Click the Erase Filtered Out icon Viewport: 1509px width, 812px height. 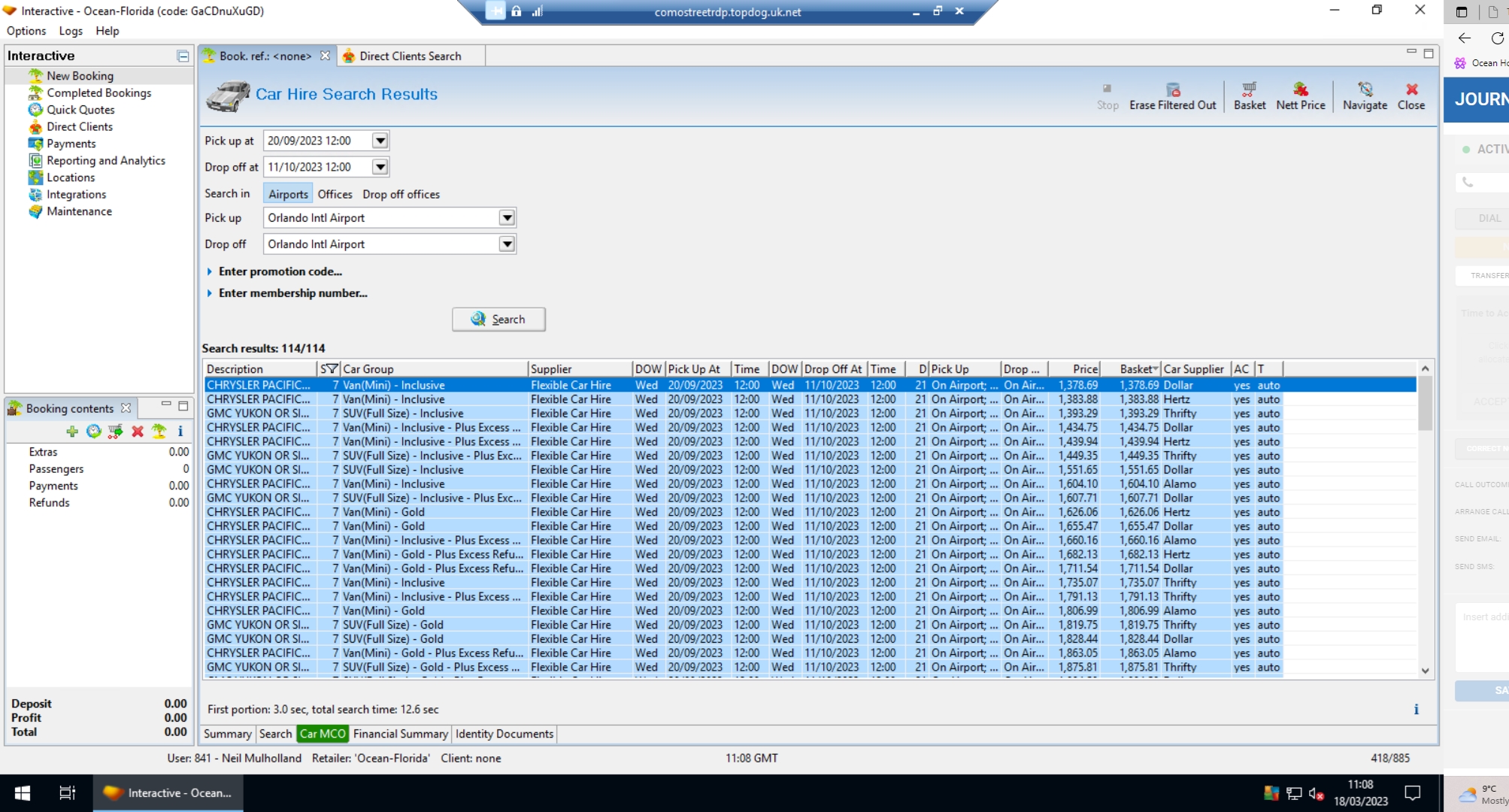1172,95
